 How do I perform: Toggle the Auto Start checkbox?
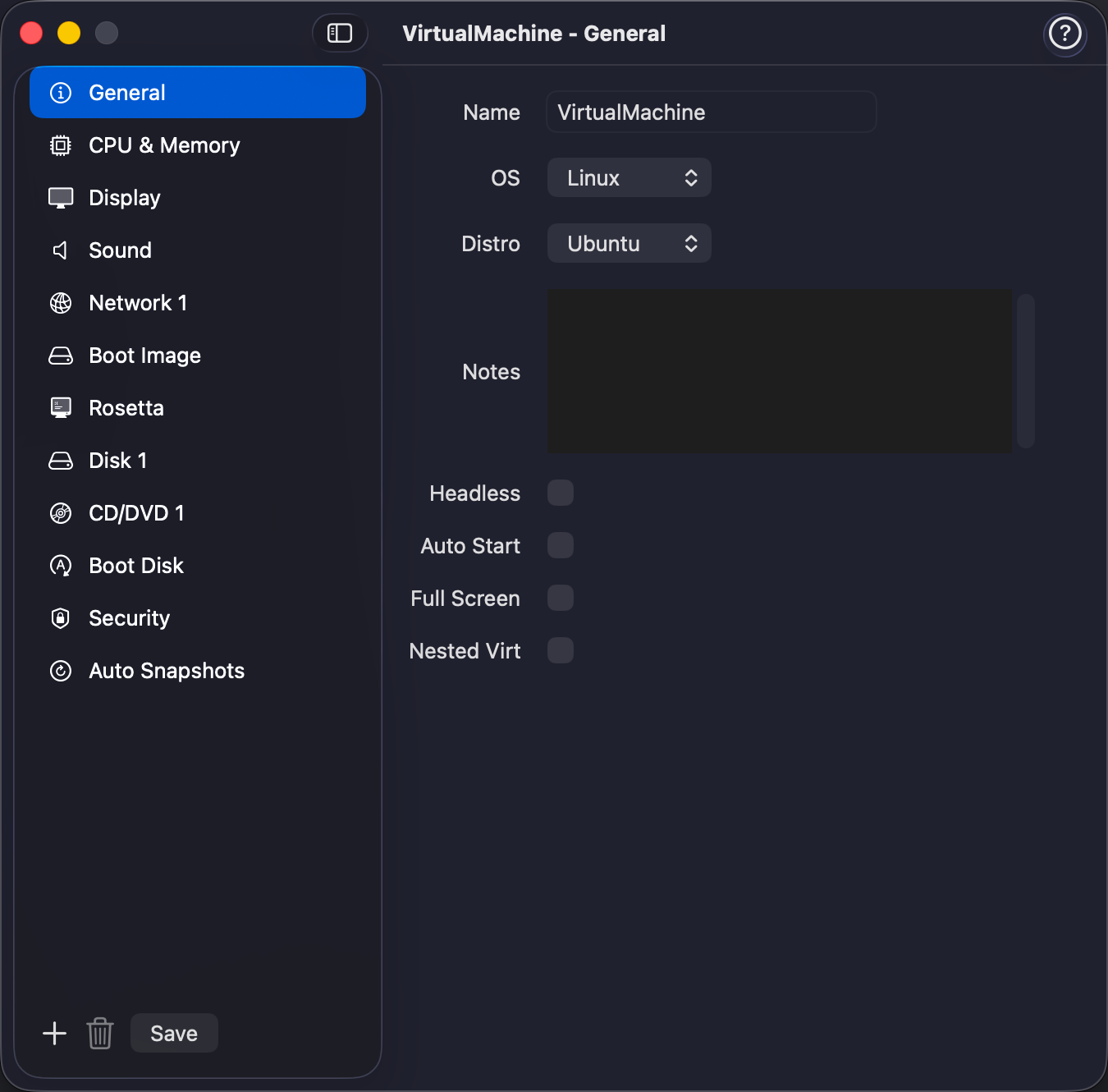pos(561,546)
